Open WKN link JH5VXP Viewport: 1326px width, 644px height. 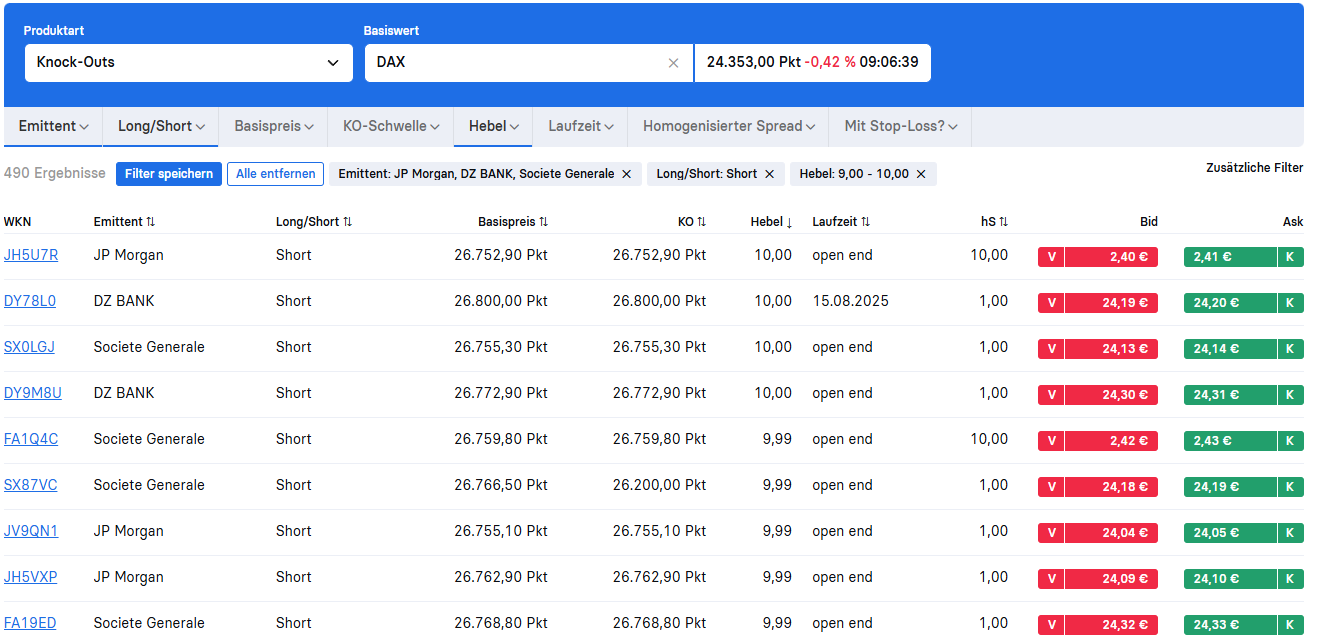pos(31,577)
